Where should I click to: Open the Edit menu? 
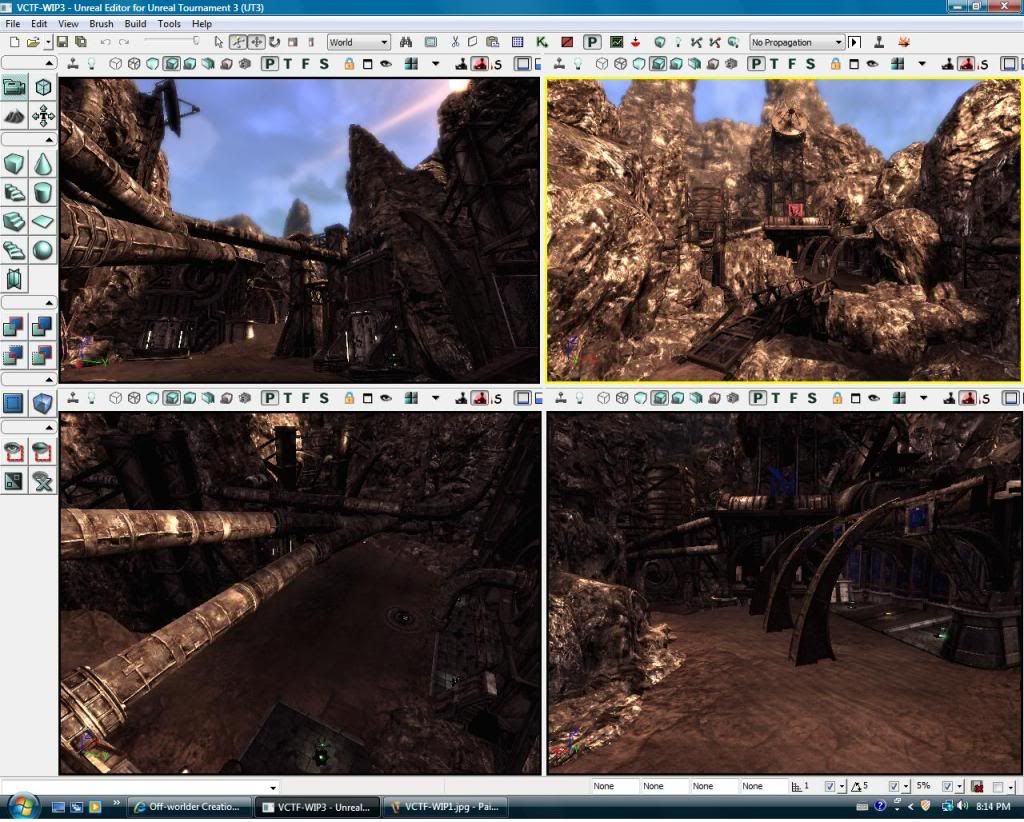point(39,24)
